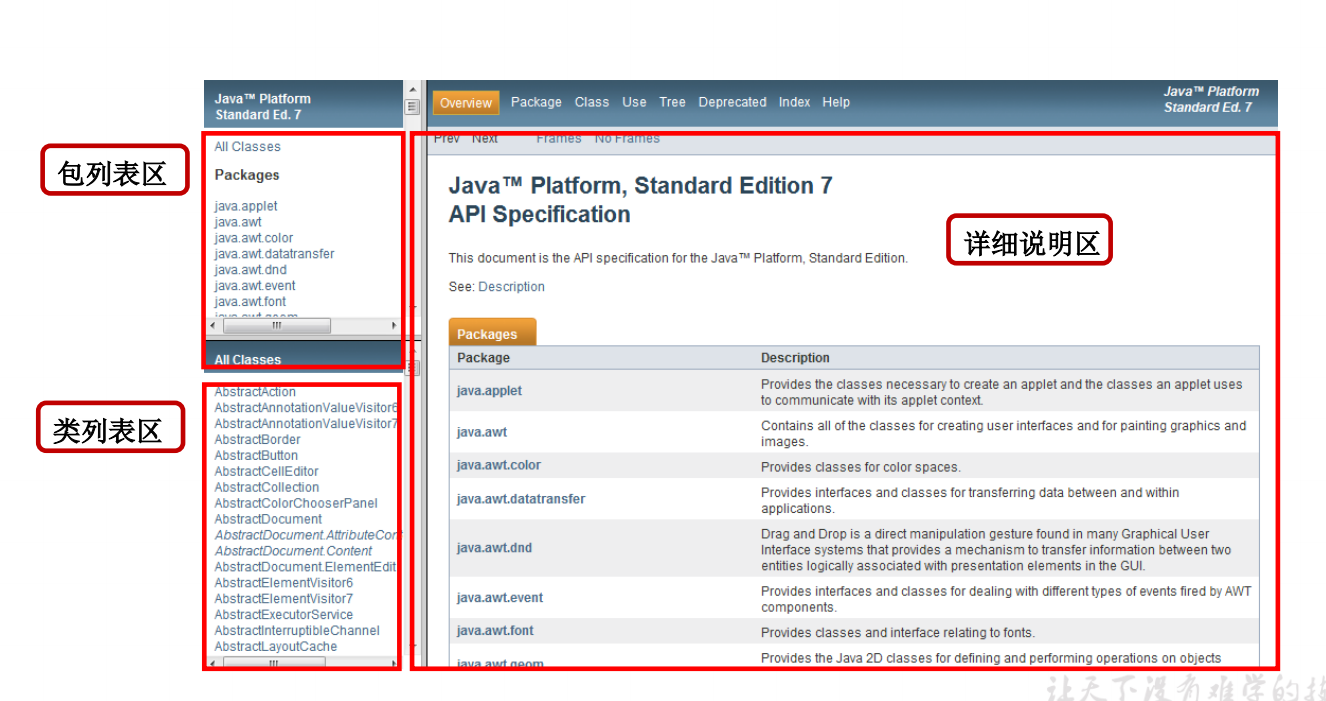Open java.awt.color in the Packages table
Image resolution: width=1326 pixels, height=701 pixels.
pyautogui.click(x=498, y=466)
